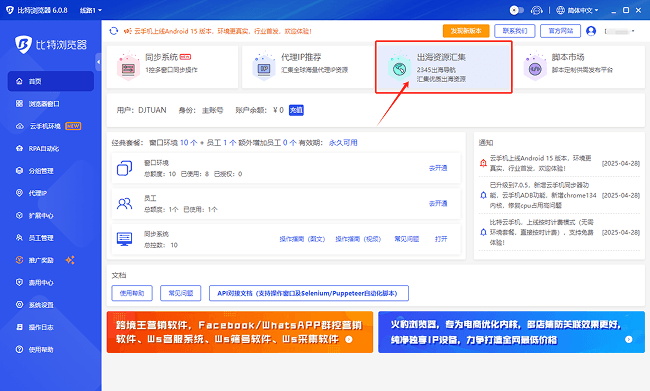Click the 用户: DJTUAN text
The height and width of the screenshot is (391, 650).
pos(141,110)
